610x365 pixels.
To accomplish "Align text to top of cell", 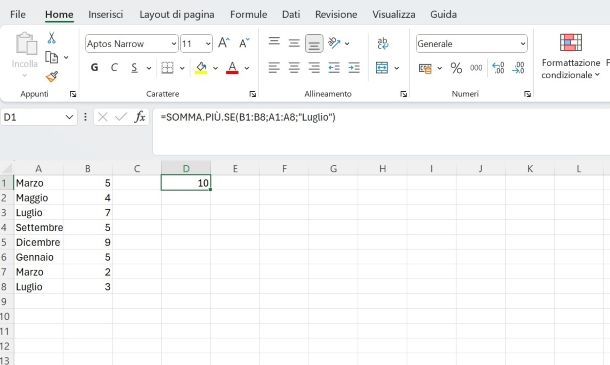I will tap(274, 42).
